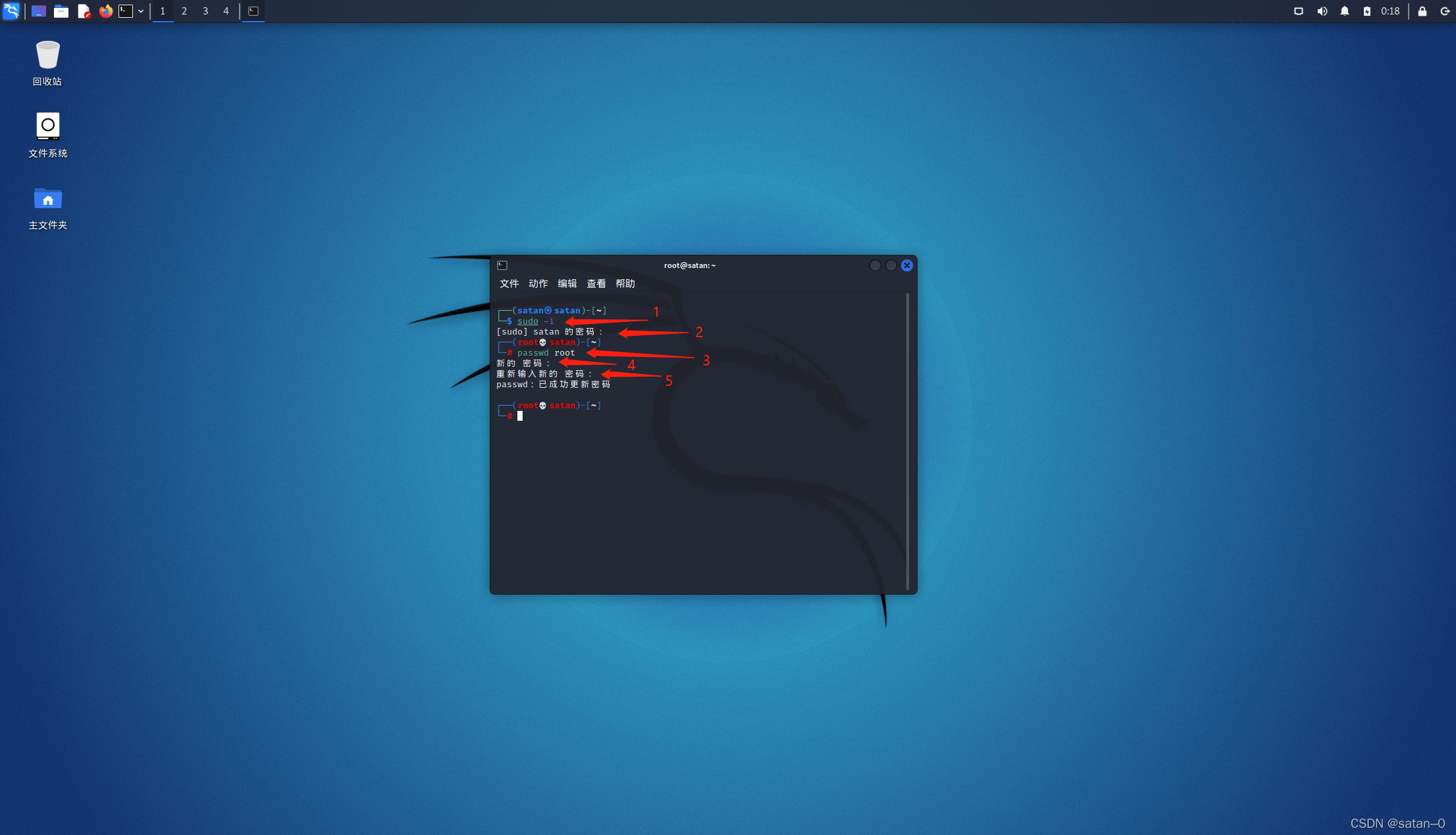1456x835 pixels.
Task: Click the log out icon
Action: pos(1445,11)
